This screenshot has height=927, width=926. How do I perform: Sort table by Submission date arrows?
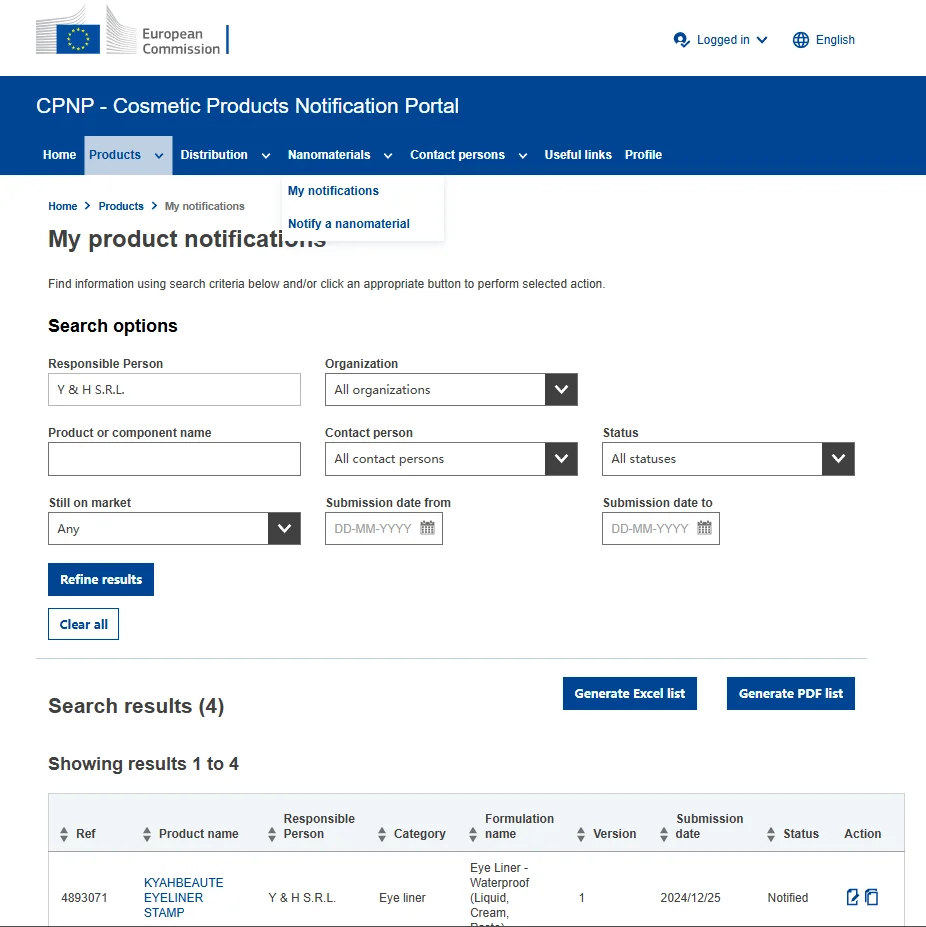pyautogui.click(x=665, y=834)
